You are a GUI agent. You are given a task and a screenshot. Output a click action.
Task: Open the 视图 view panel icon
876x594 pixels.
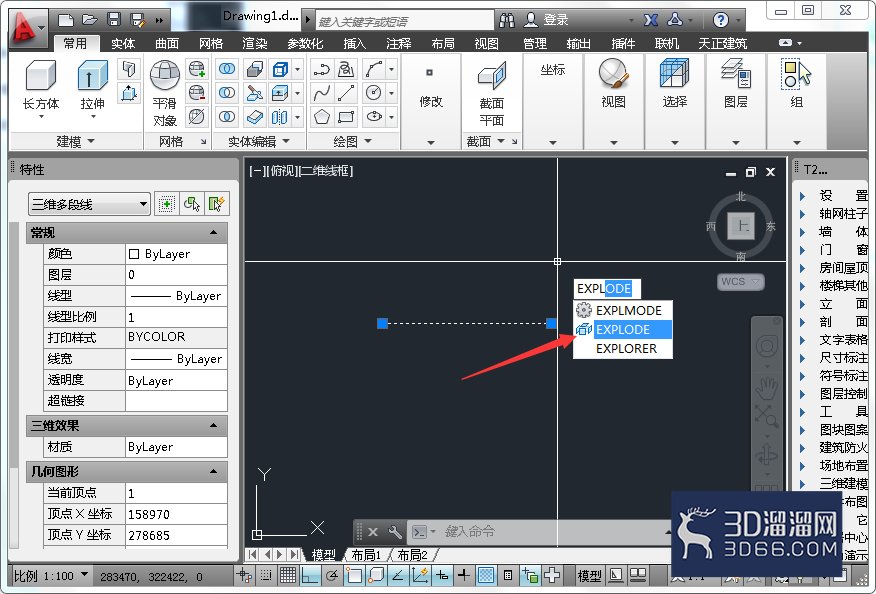(x=613, y=83)
